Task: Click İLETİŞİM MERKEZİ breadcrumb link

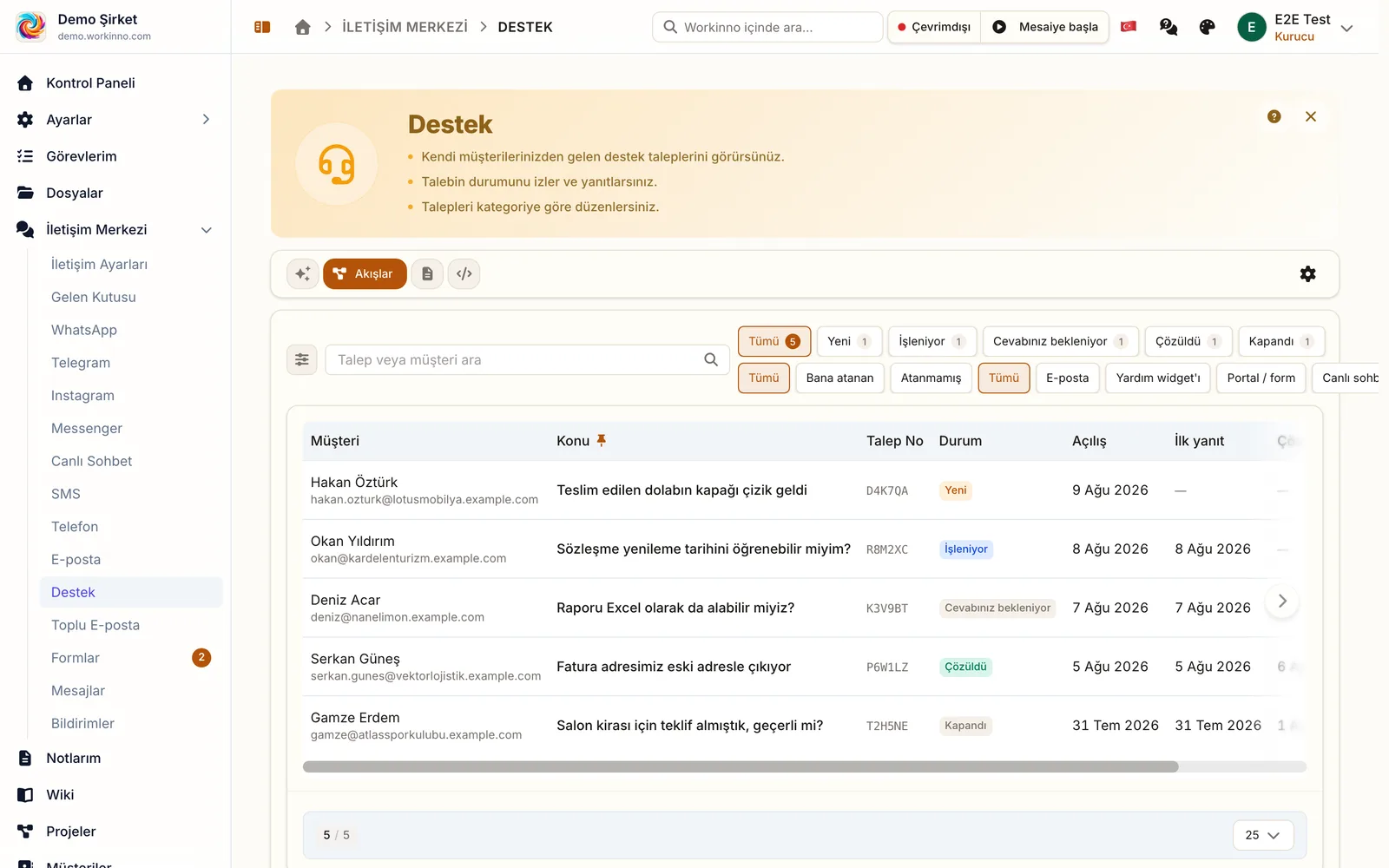Action: (405, 27)
